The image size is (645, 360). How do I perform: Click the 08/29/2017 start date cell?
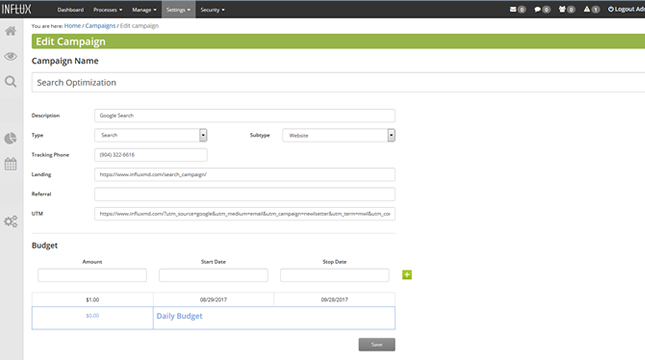click(213, 300)
